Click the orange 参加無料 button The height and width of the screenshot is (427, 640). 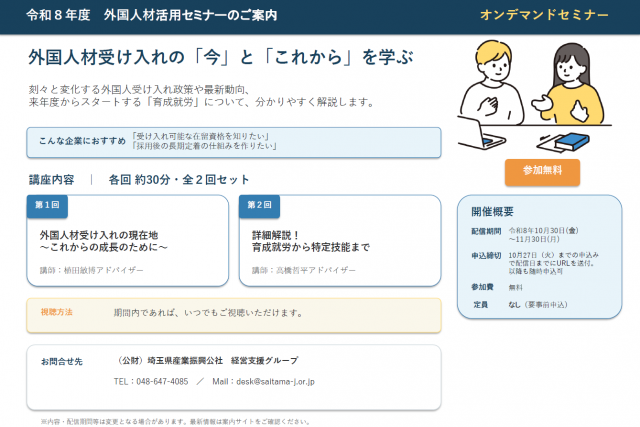pyautogui.click(x=542, y=172)
